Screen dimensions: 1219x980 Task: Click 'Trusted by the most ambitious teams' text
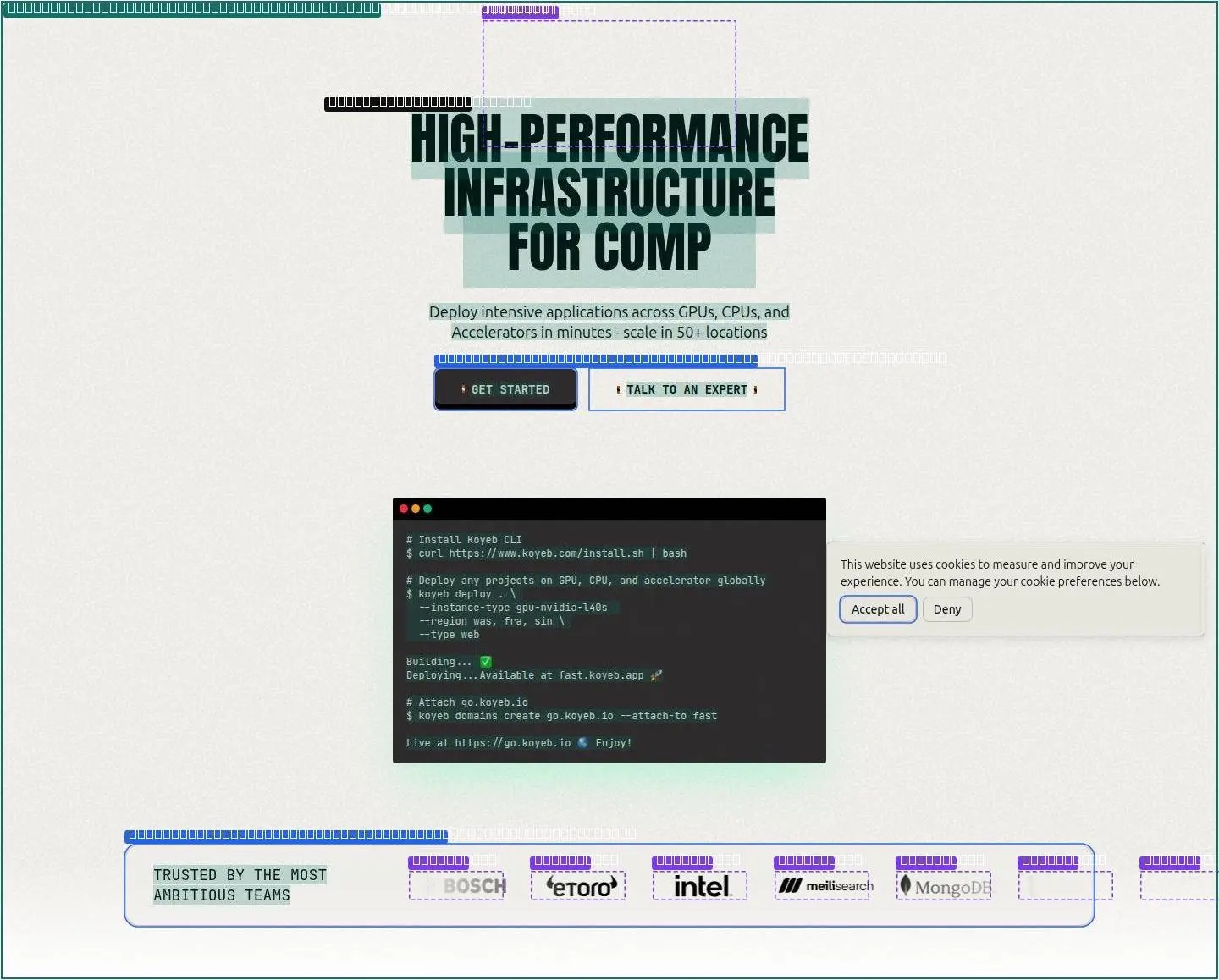pos(240,885)
